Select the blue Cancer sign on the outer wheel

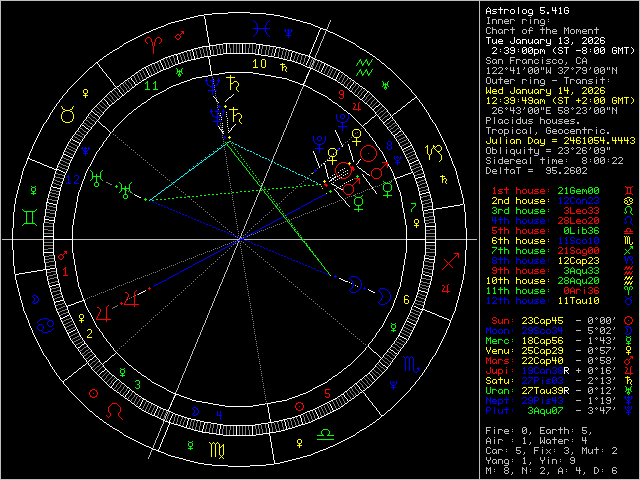coord(46,325)
